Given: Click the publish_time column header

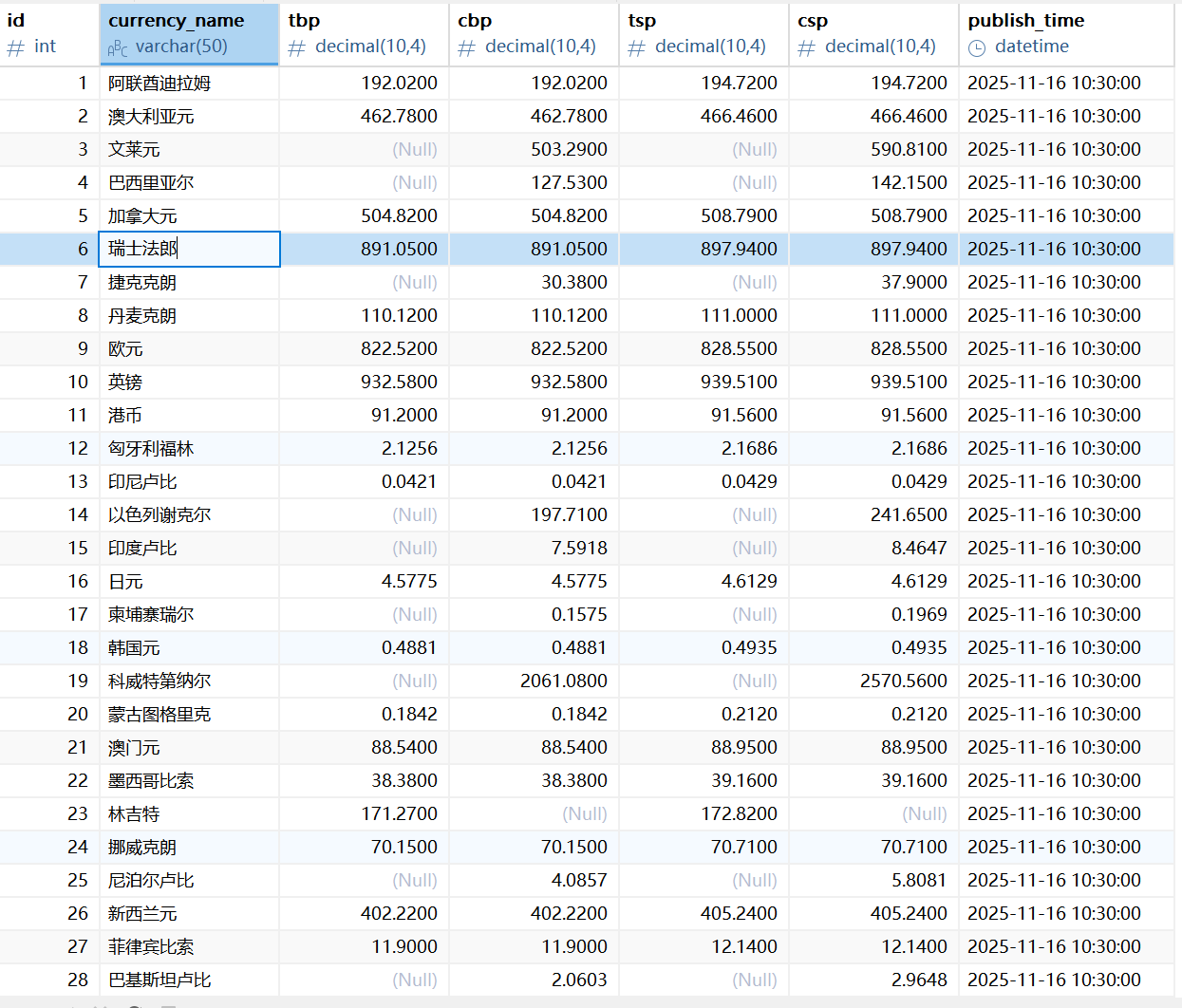Looking at the screenshot, I should tap(1066, 33).
